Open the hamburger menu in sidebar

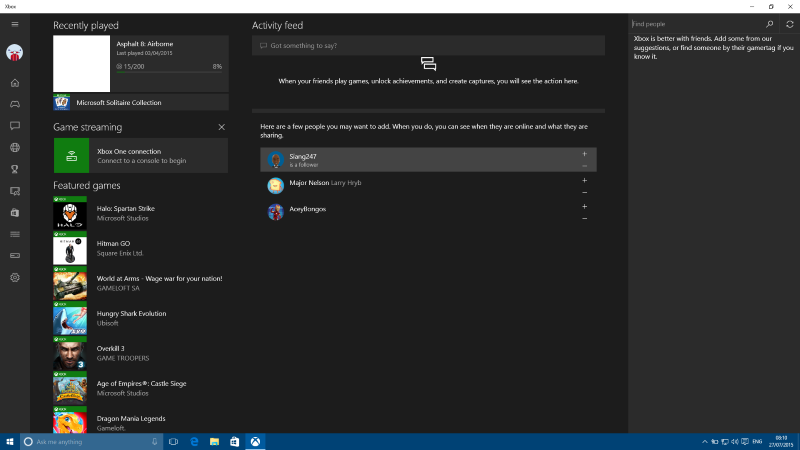(15, 24)
